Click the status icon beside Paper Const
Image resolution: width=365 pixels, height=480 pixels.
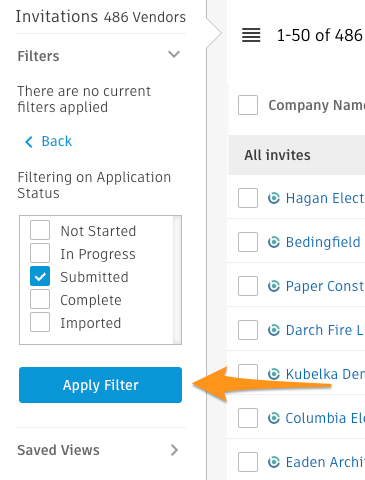point(274,286)
